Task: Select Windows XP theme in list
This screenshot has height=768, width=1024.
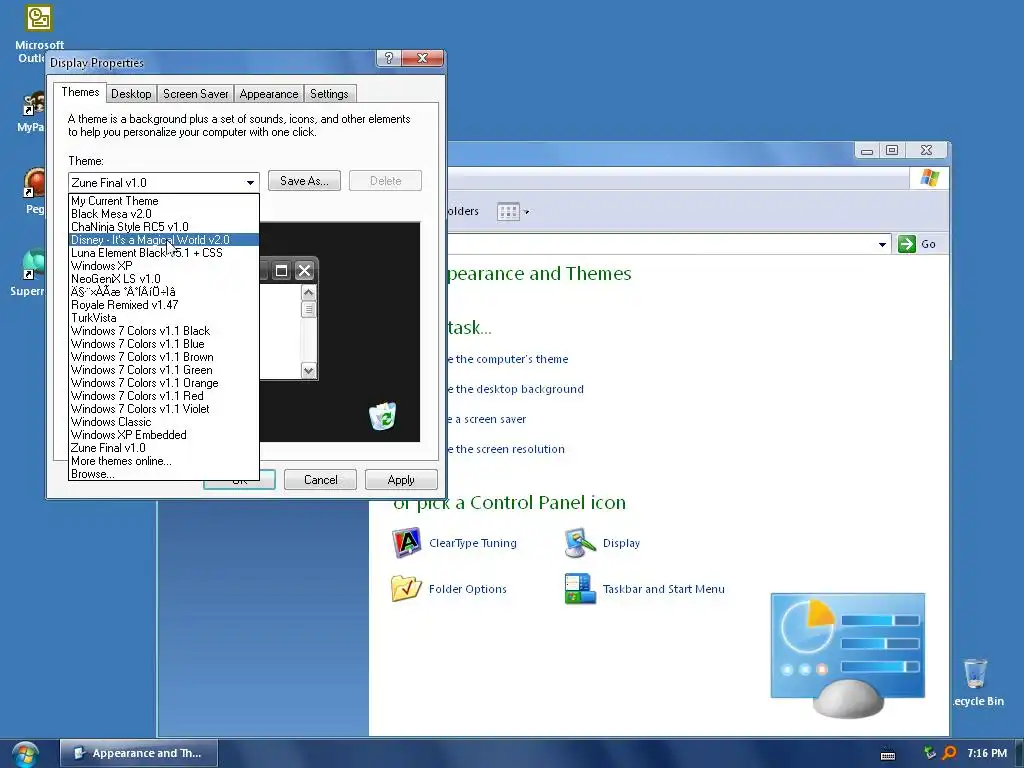Action: [164, 266]
